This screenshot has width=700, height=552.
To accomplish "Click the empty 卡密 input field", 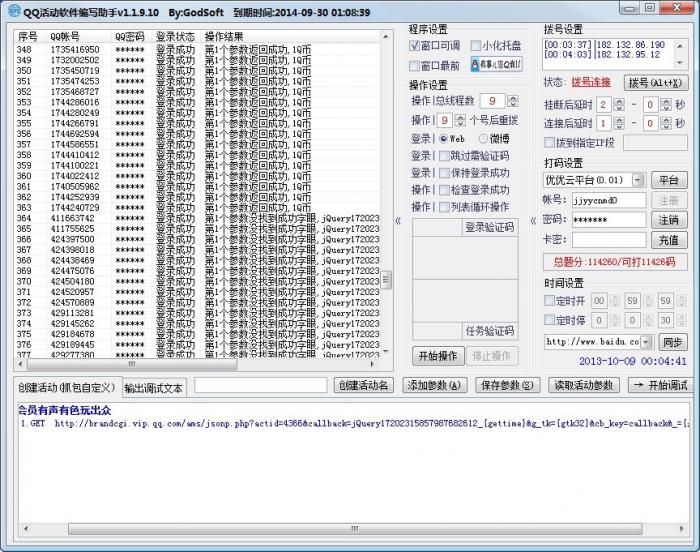I will 609,240.
